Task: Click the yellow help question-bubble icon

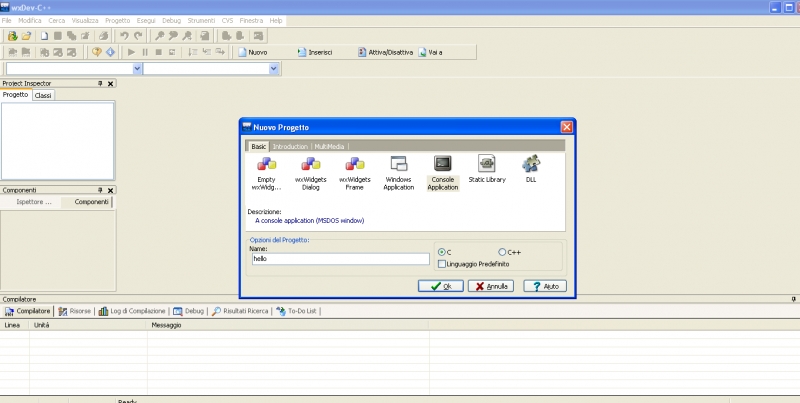Action: (96, 52)
